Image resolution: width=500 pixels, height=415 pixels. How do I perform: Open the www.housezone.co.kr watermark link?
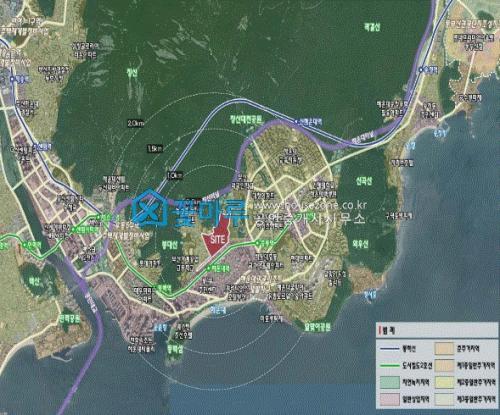tap(311, 205)
